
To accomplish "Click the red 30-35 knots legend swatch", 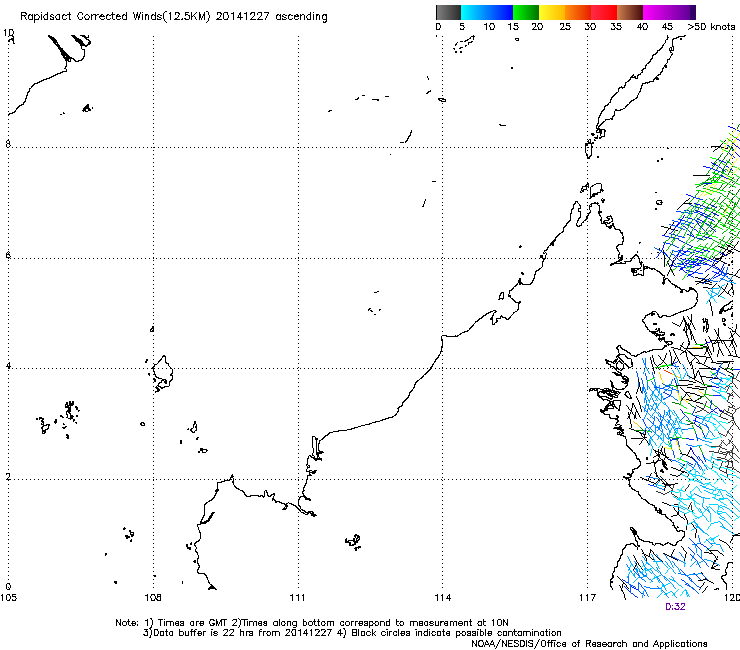I will tap(604, 12).
